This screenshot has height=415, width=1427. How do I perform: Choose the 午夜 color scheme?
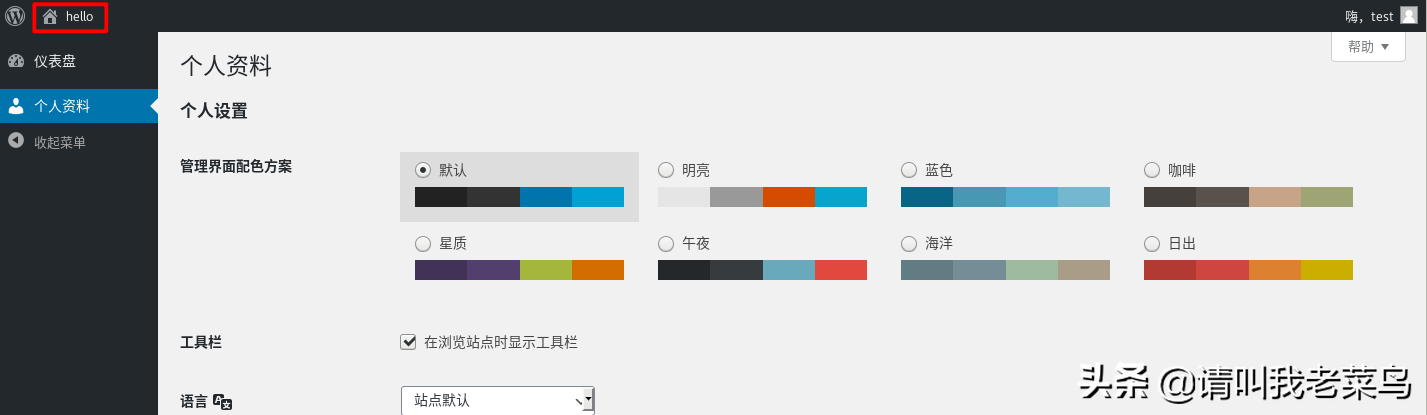tap(666, 243)
